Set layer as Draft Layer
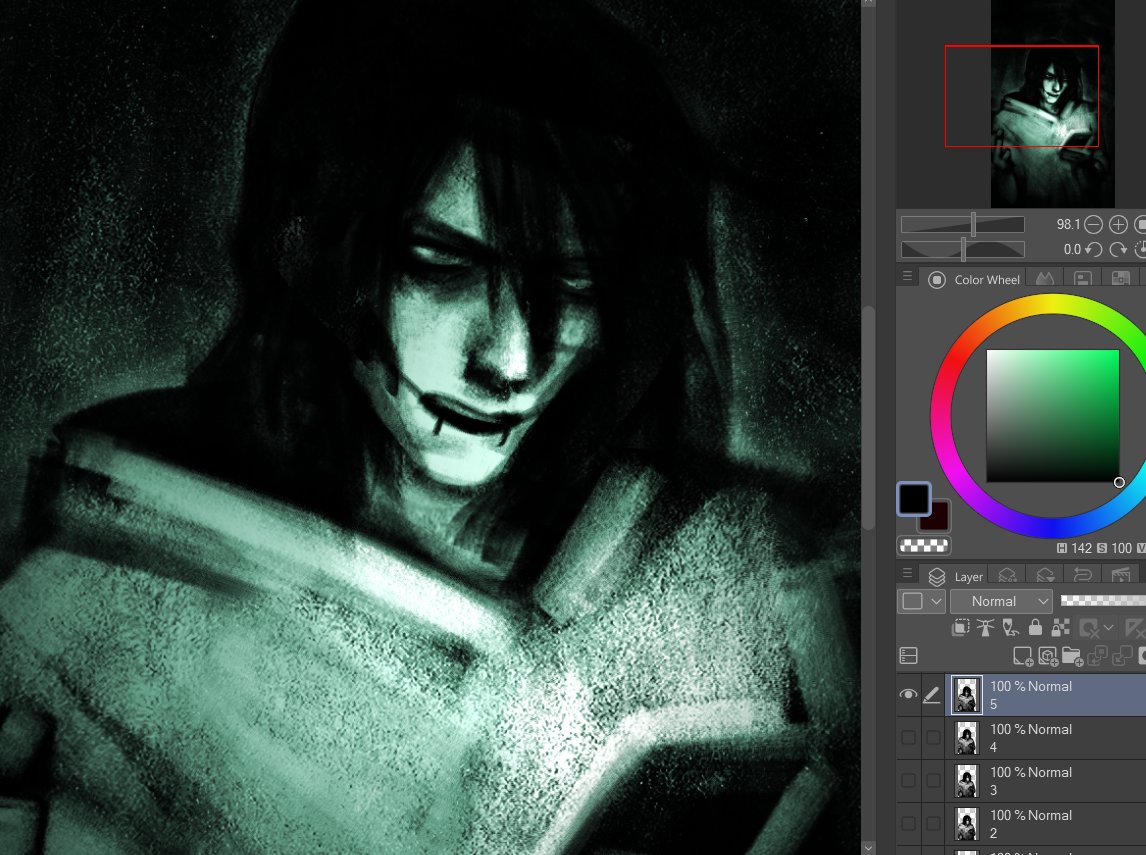 click(1011, 627)
